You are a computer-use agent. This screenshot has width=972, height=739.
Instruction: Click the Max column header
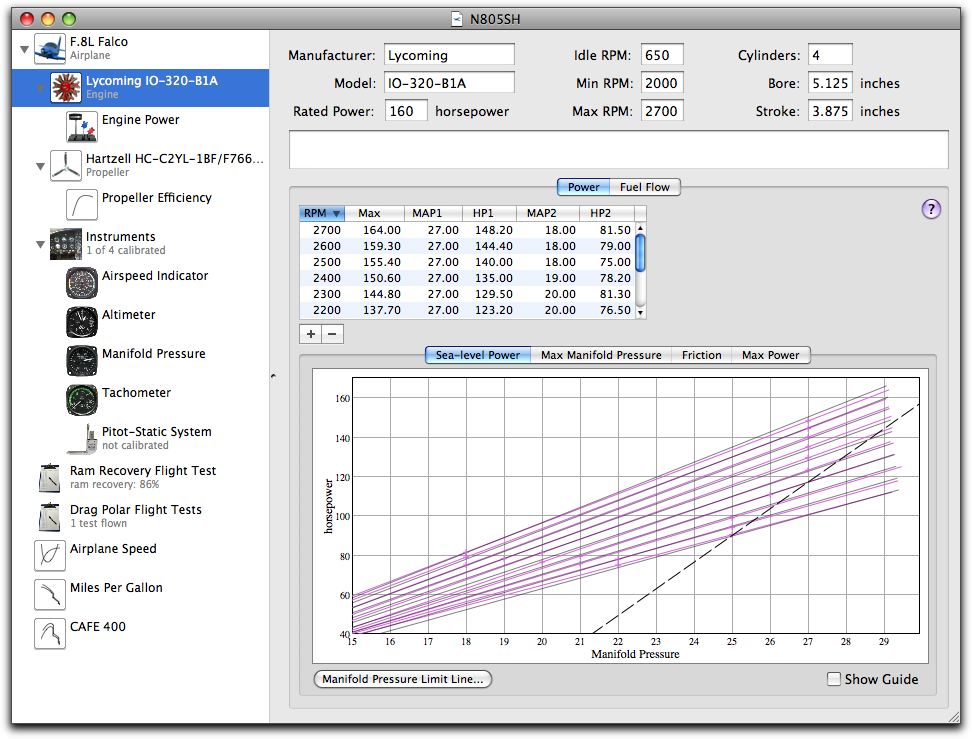pos(374,213)
